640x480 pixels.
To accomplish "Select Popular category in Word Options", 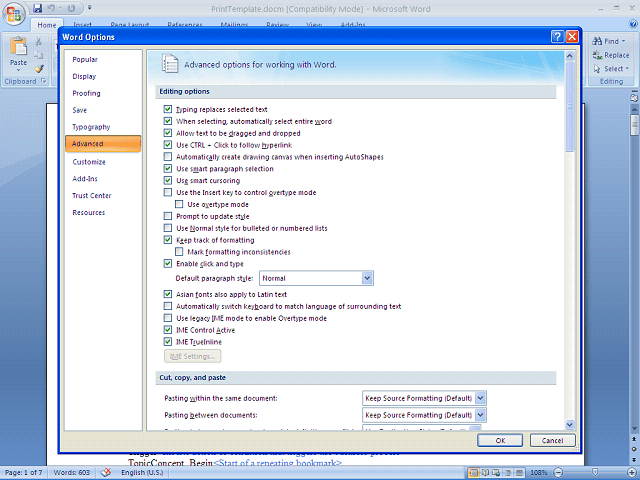I will click(103, 60).
